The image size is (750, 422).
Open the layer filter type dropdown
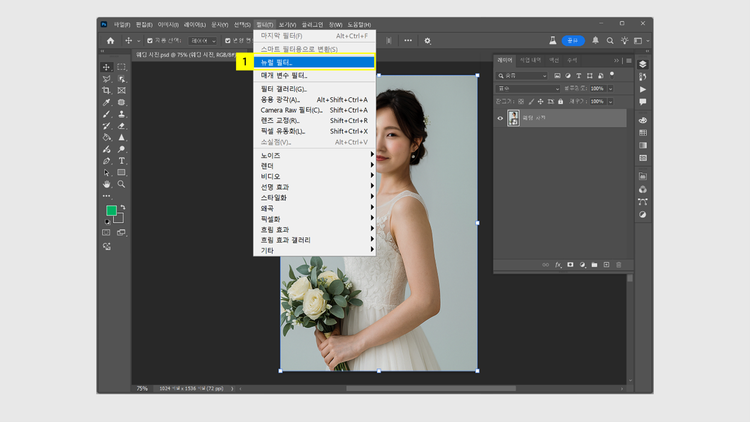pos(521,76)
